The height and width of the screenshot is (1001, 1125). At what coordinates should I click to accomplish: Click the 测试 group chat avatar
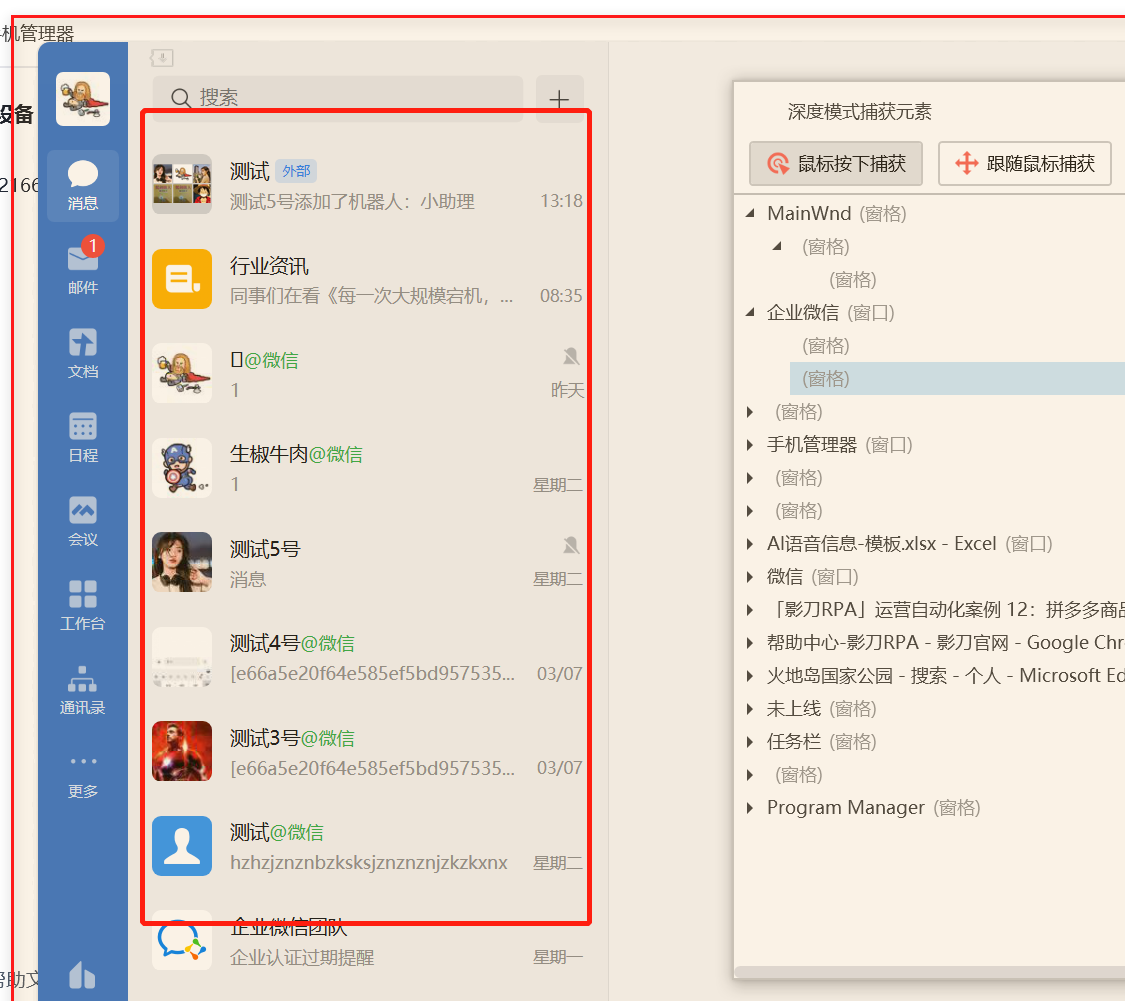(182, 184)
